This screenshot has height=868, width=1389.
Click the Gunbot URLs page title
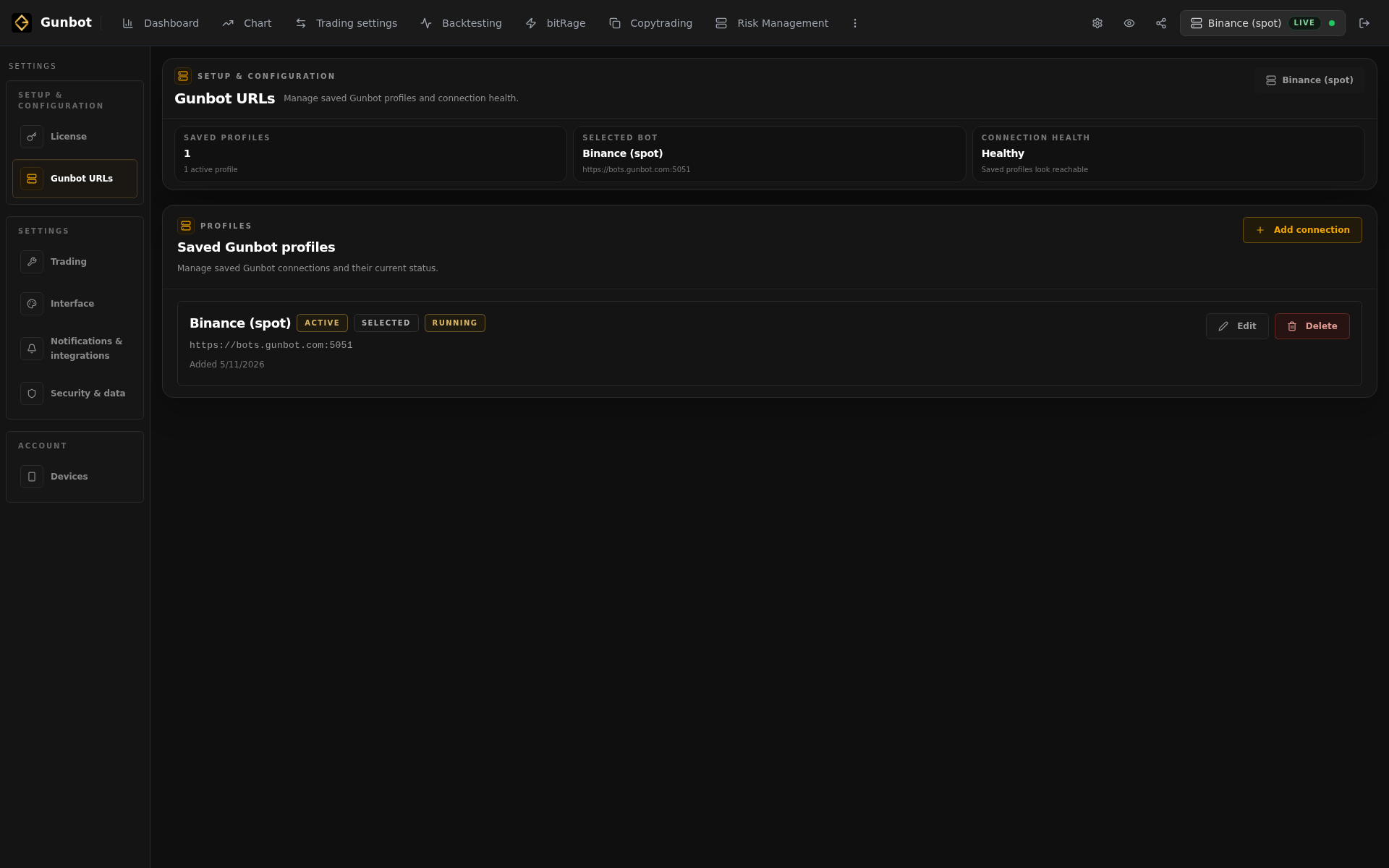pos(225,98)
